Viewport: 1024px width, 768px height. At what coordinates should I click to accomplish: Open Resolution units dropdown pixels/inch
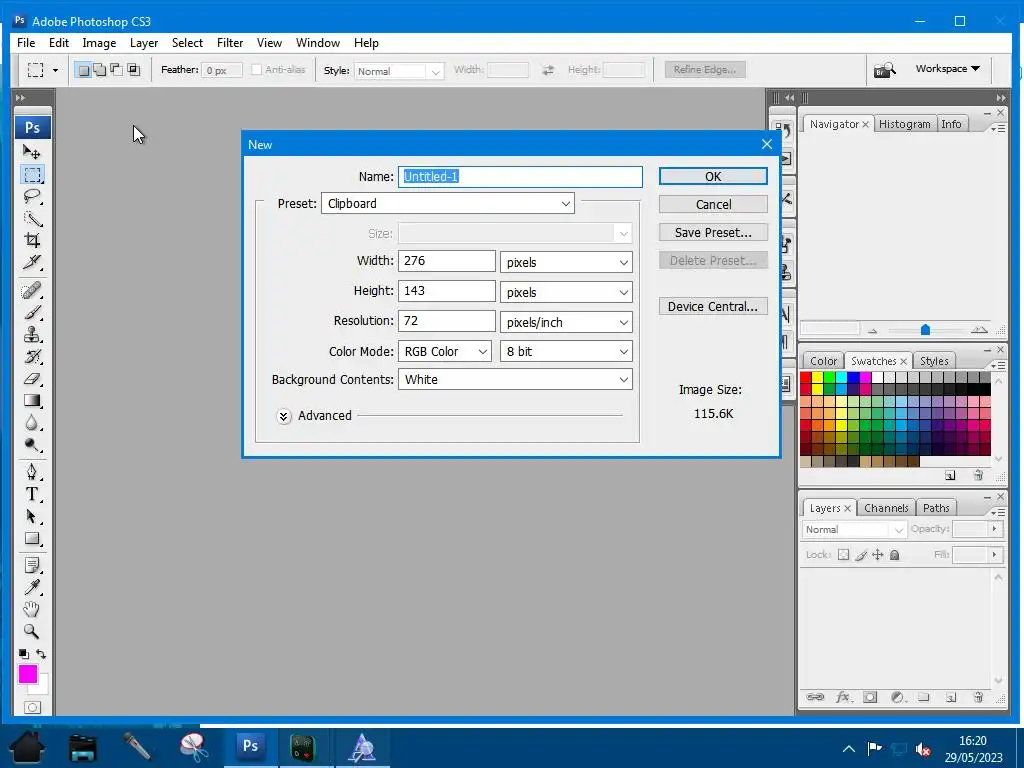pyautogui.click(x=566, y=323)
